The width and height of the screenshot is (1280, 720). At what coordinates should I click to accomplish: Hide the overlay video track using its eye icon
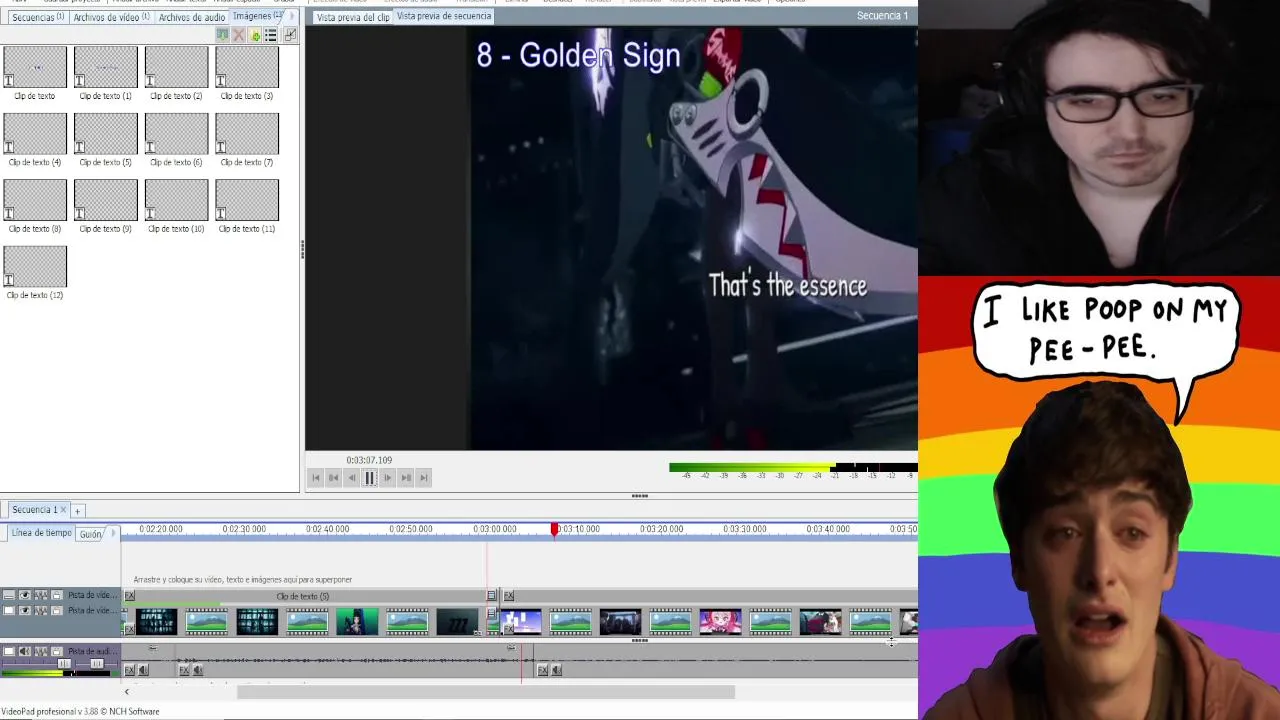(25, 595)
